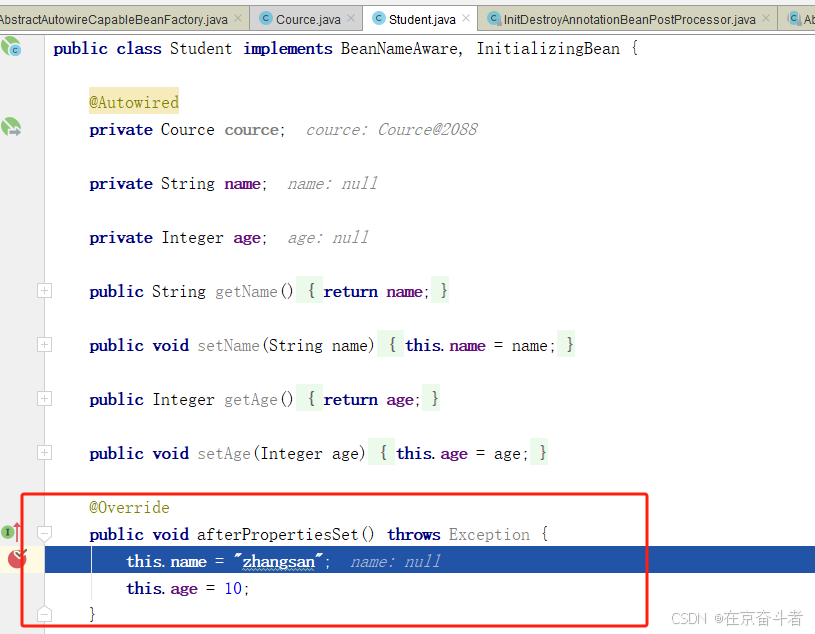This screenshot has width=815, height=634.
Task: Click the "zhangsan" string literal
Action: [x=279, y=561]
